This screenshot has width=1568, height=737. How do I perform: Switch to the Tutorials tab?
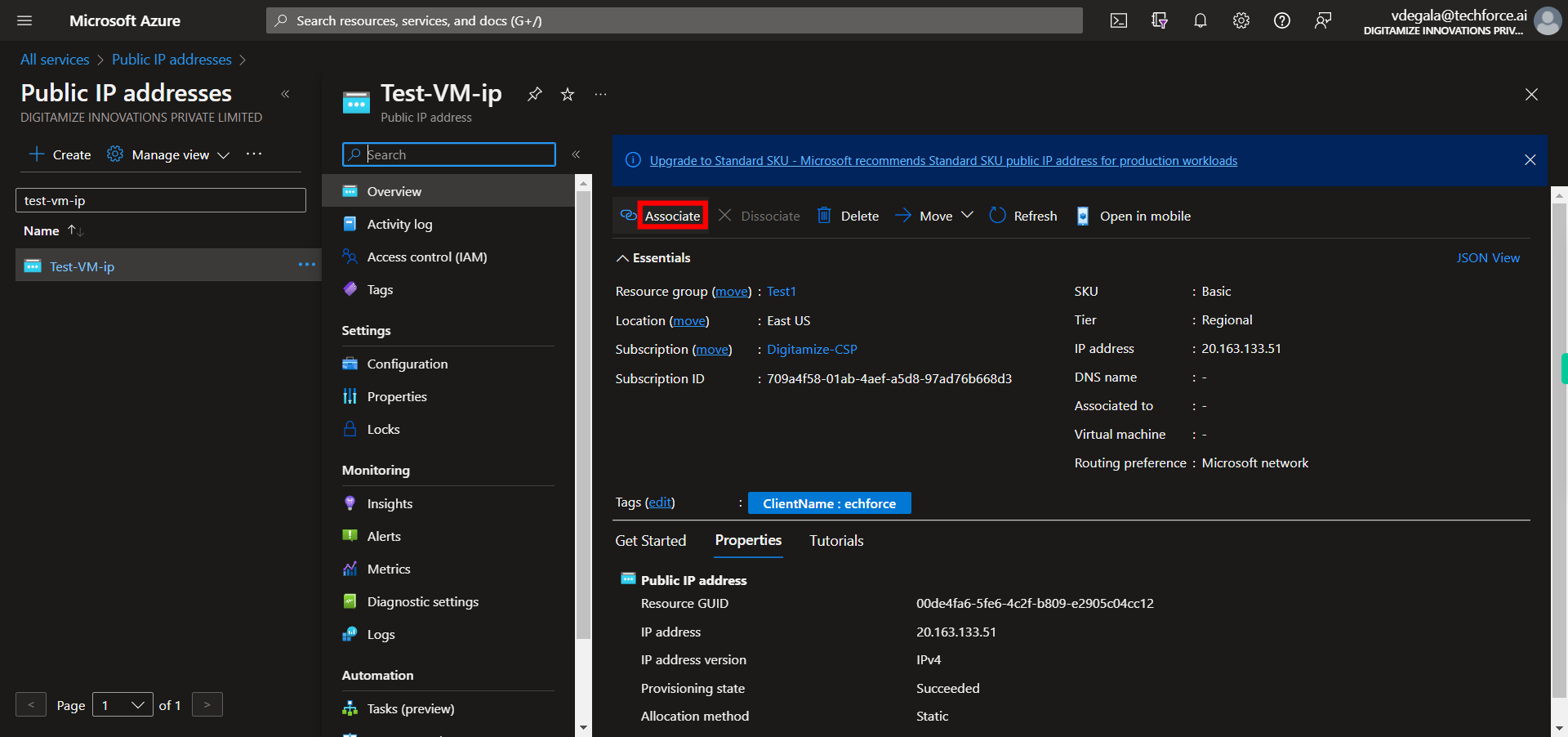[x=836, y=540]
